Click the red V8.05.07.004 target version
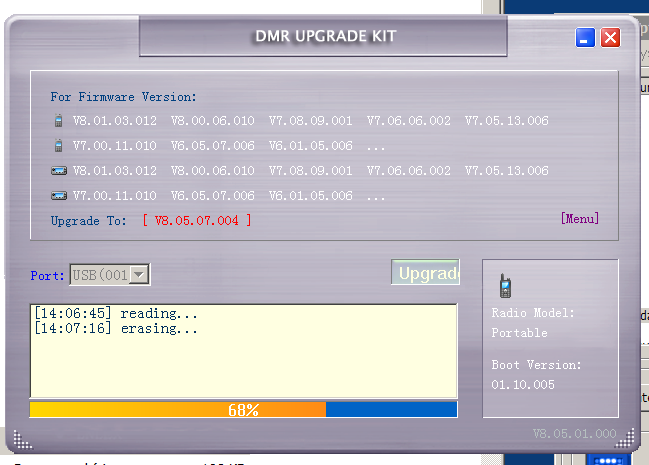The height and width of the screenshot is (465, 649). click(197, 220)
